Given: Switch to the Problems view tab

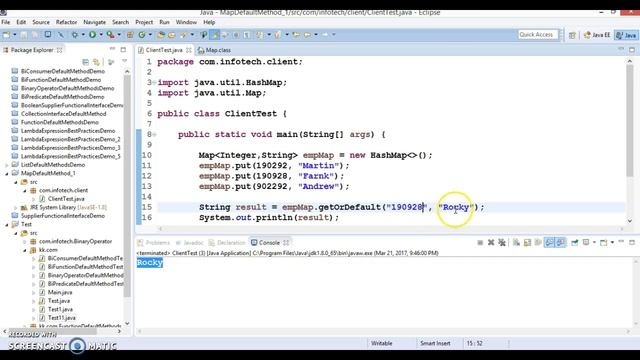Looking at the screenshot, I should coord(153,242).
